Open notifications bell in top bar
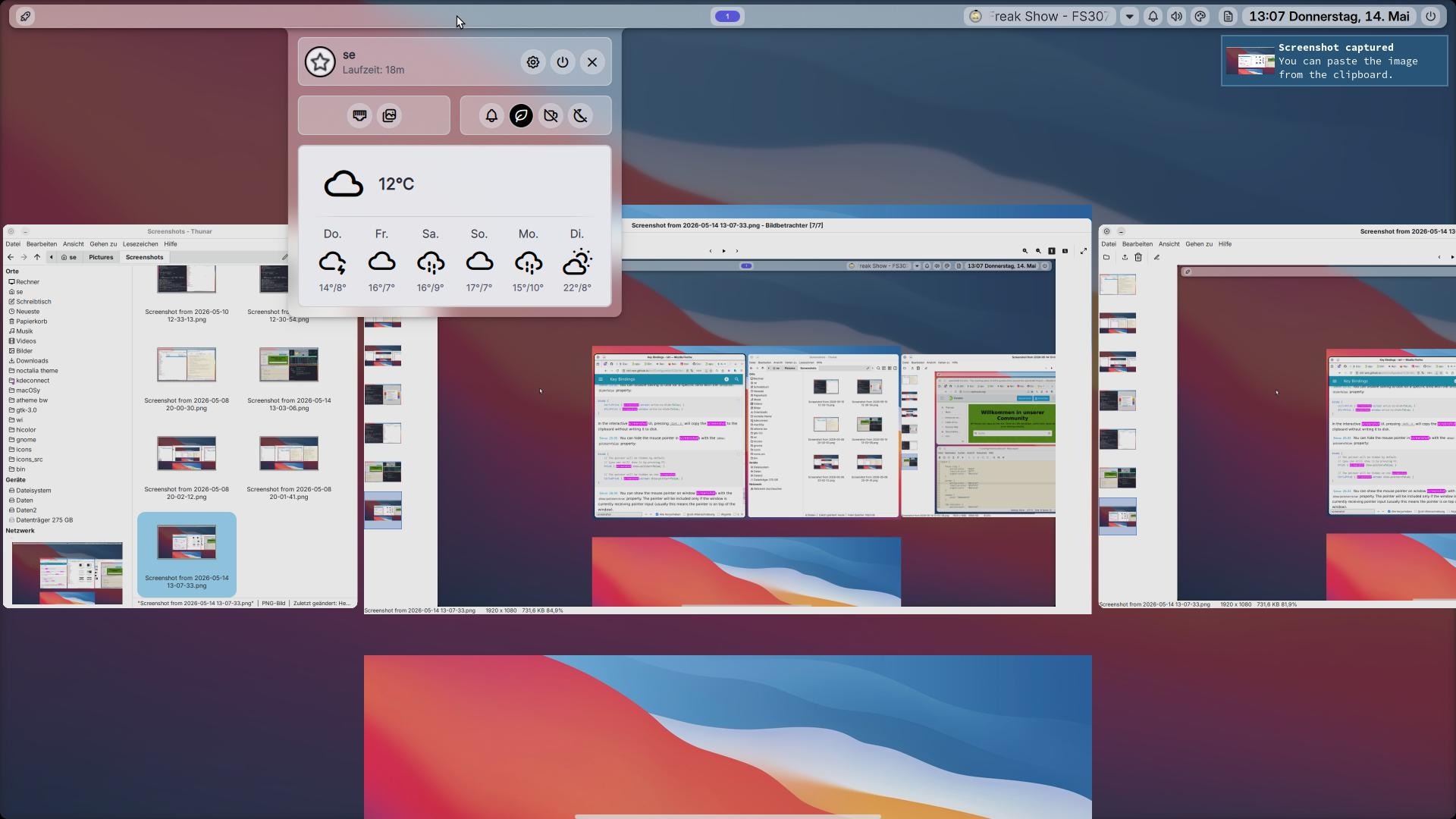 (1153, 16)
